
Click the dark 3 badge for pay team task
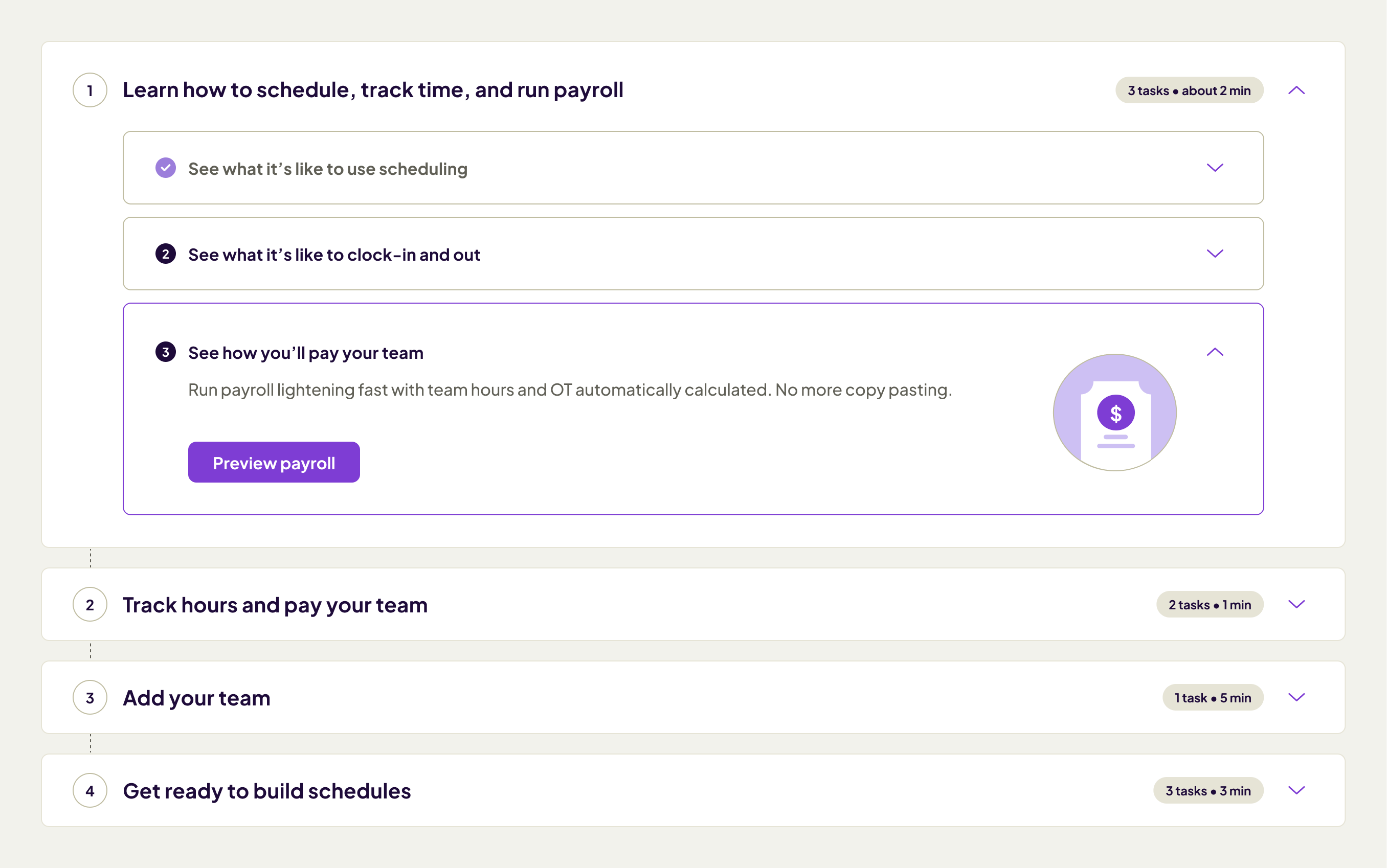click(x=165, y=352)
